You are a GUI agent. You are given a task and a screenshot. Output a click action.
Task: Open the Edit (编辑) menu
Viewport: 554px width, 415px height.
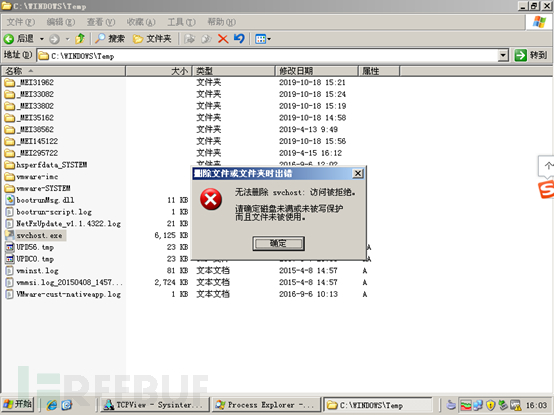[x=61, y=22]
